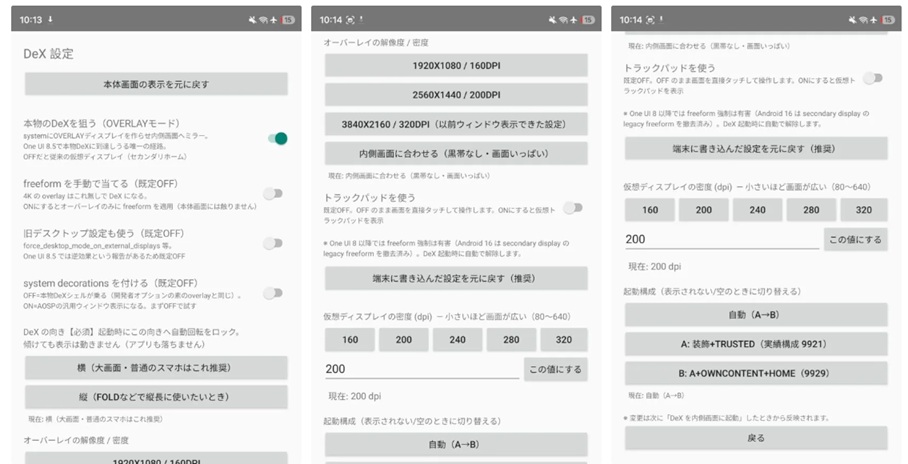Image resolution: width=908 pixels, height=464 pixels.
Task: Click この値にする in middle screen
Action: coord(556,369)
